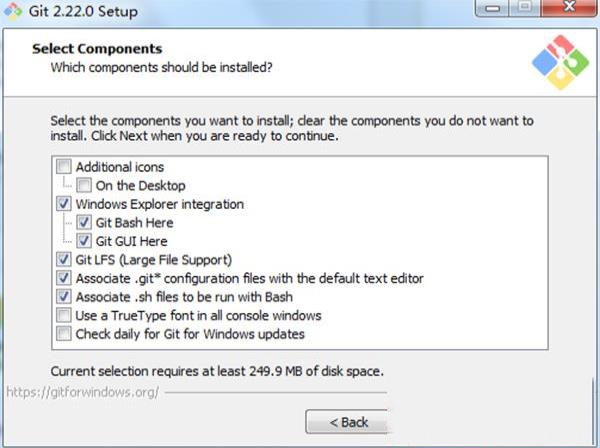Select the Git Bash Here label text
The width and height of the screenshot is (600, 448).
pyautogui.click(x=133, y=223)
